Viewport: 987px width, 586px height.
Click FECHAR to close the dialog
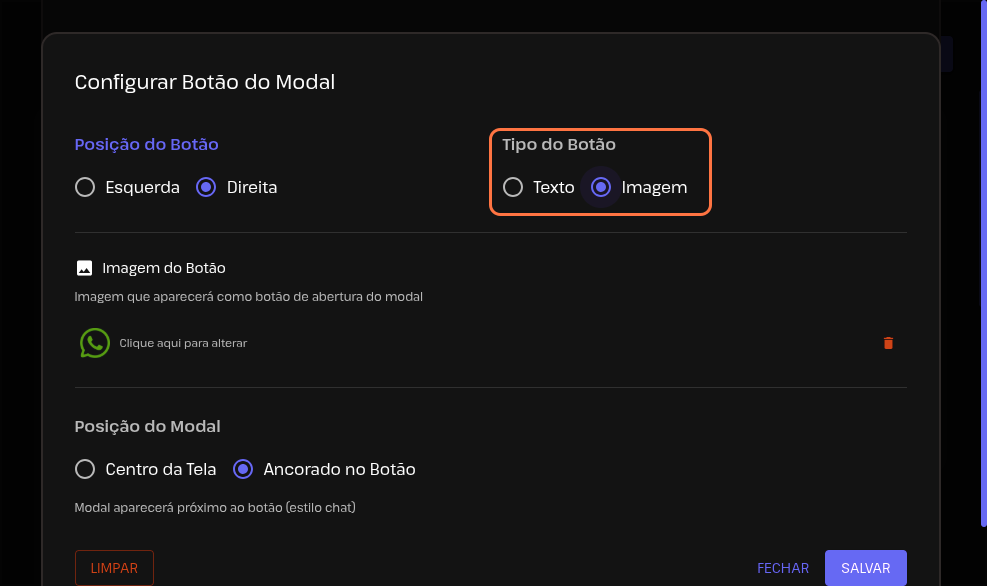point(783,568)
